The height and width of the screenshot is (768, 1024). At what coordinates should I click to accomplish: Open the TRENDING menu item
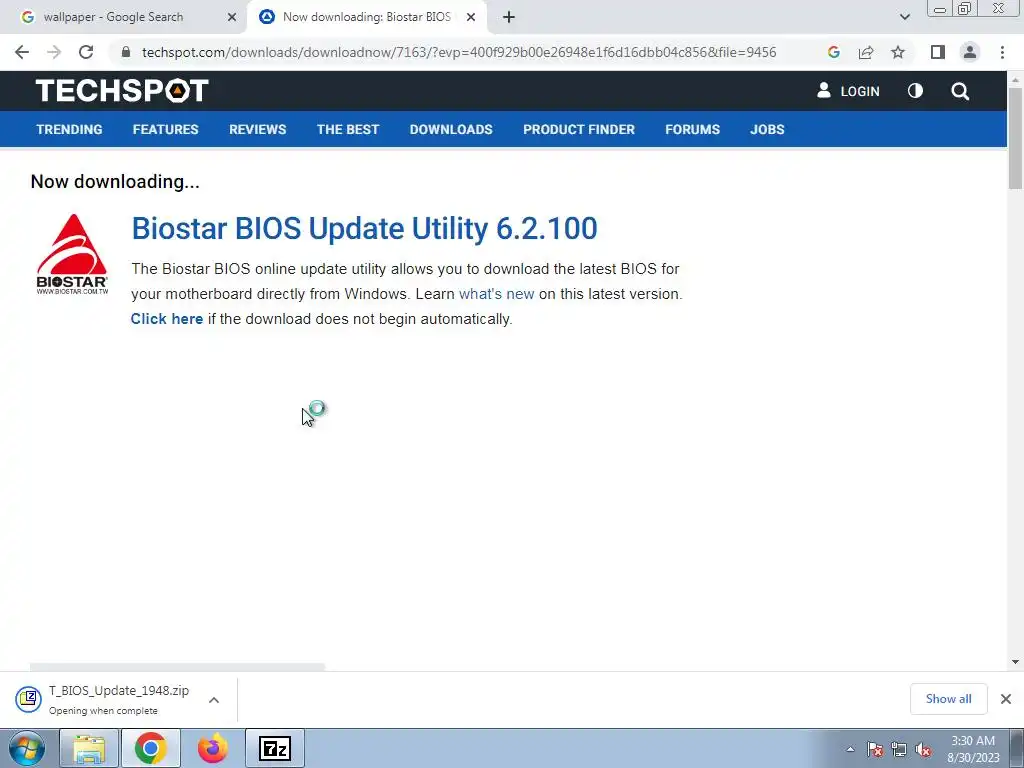coord(69,129)
